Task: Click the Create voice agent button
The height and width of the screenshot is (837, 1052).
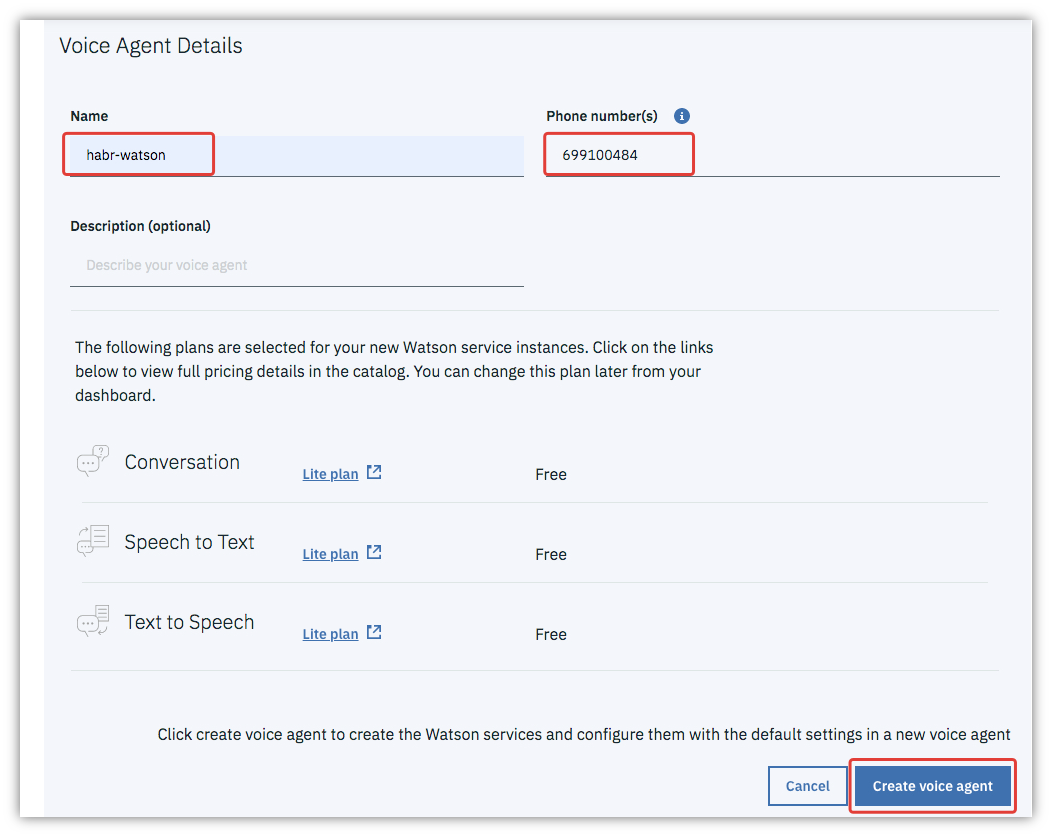Action: point(933,786)
